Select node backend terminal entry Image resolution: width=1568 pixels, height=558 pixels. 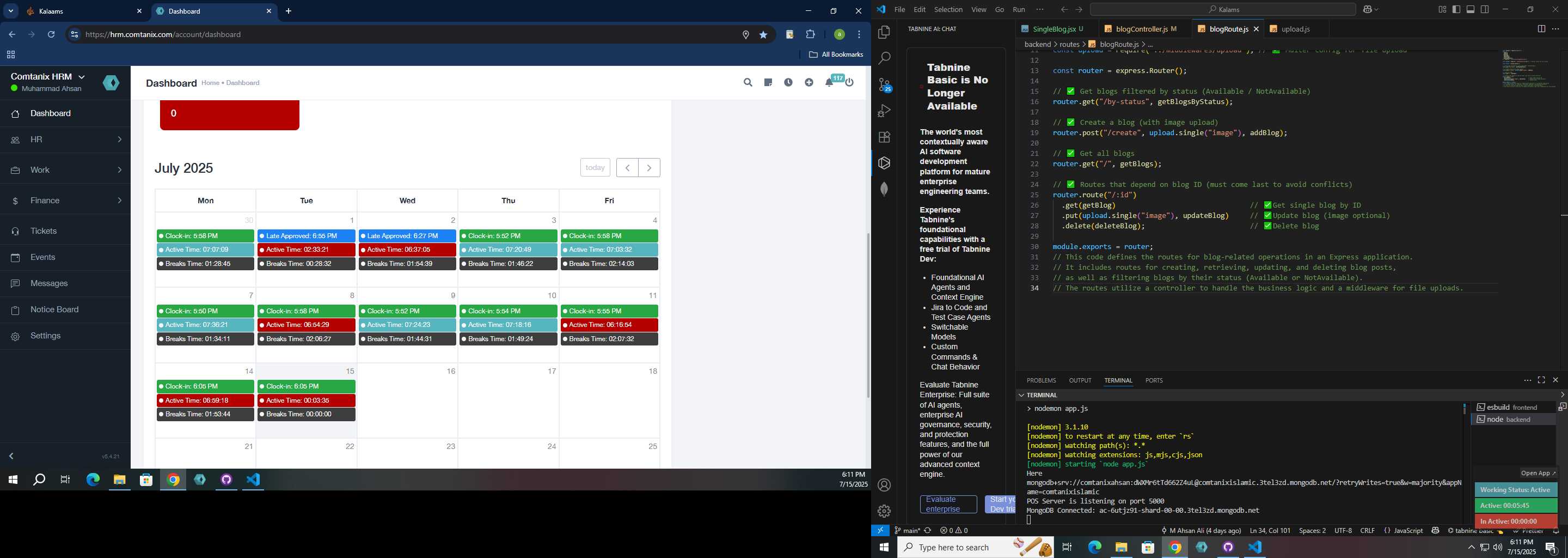(x=1513, y=420)
